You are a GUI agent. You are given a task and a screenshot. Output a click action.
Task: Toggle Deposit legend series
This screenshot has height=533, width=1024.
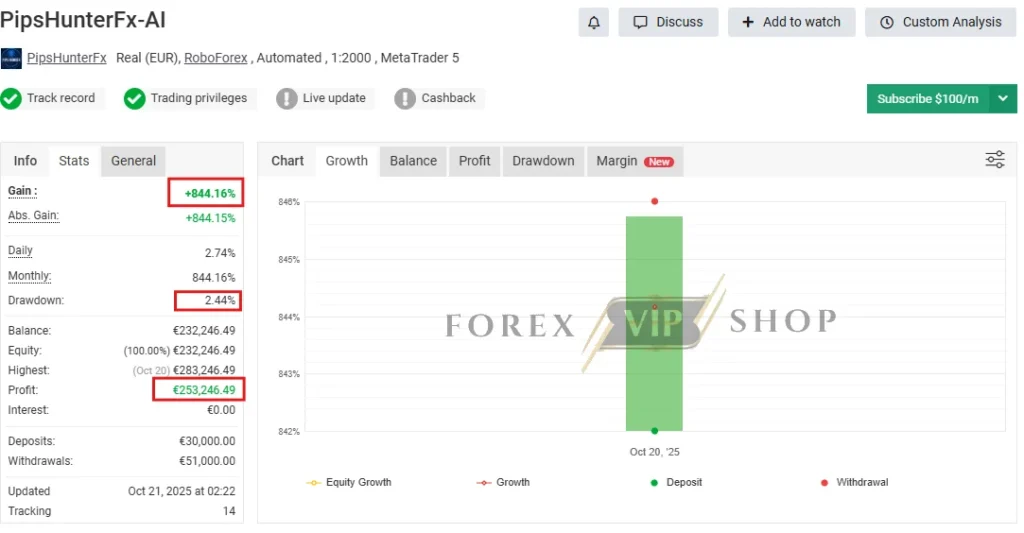[x=676, y=482]
